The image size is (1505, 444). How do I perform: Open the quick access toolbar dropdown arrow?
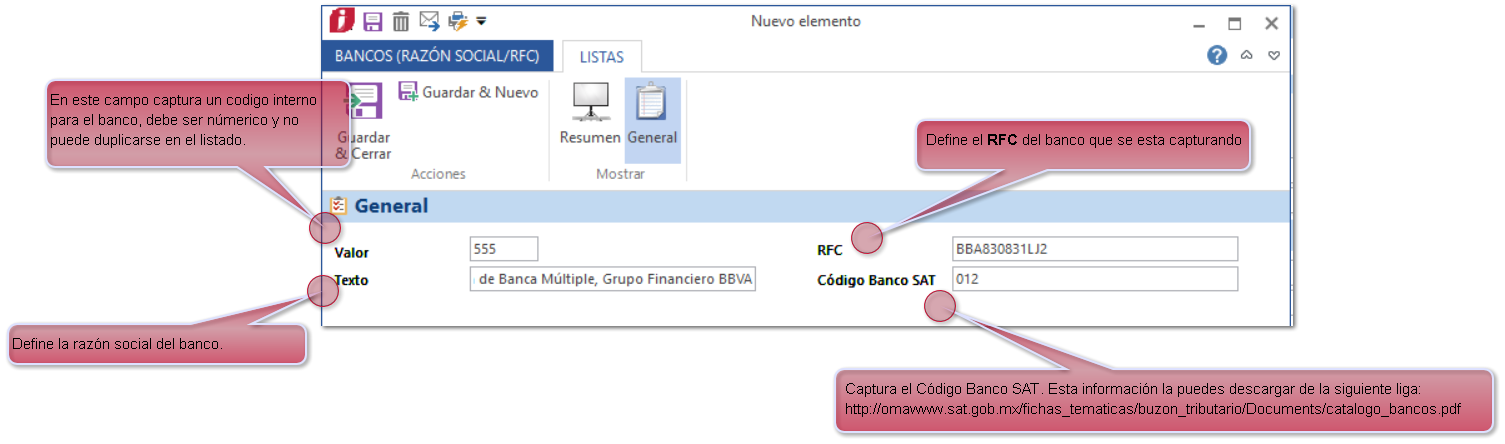tap(481, 21)
